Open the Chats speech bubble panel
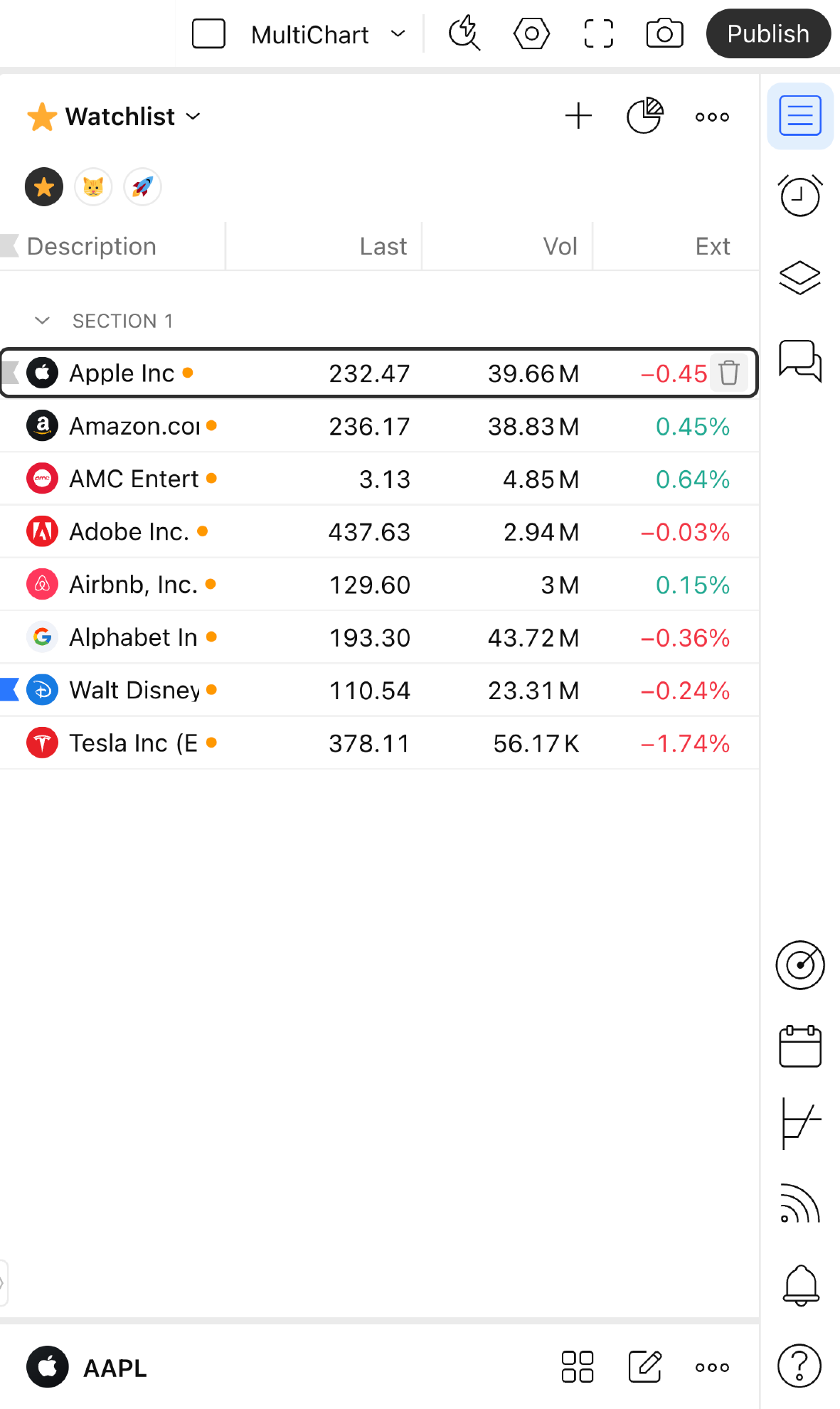 pos(800,361)
